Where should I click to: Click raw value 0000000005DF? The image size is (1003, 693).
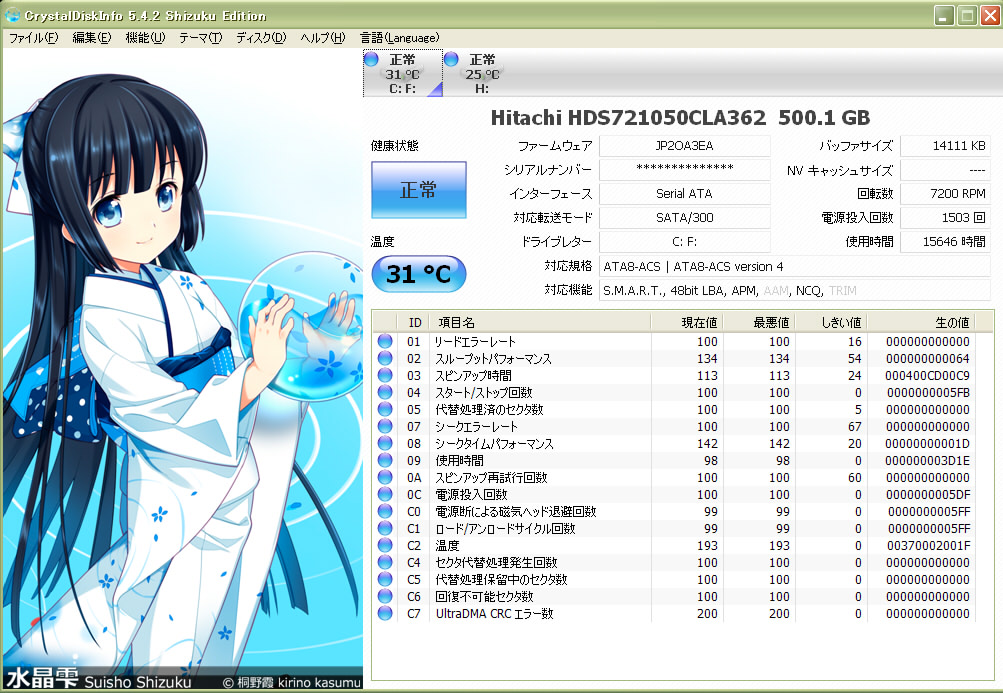pos(928,495)
